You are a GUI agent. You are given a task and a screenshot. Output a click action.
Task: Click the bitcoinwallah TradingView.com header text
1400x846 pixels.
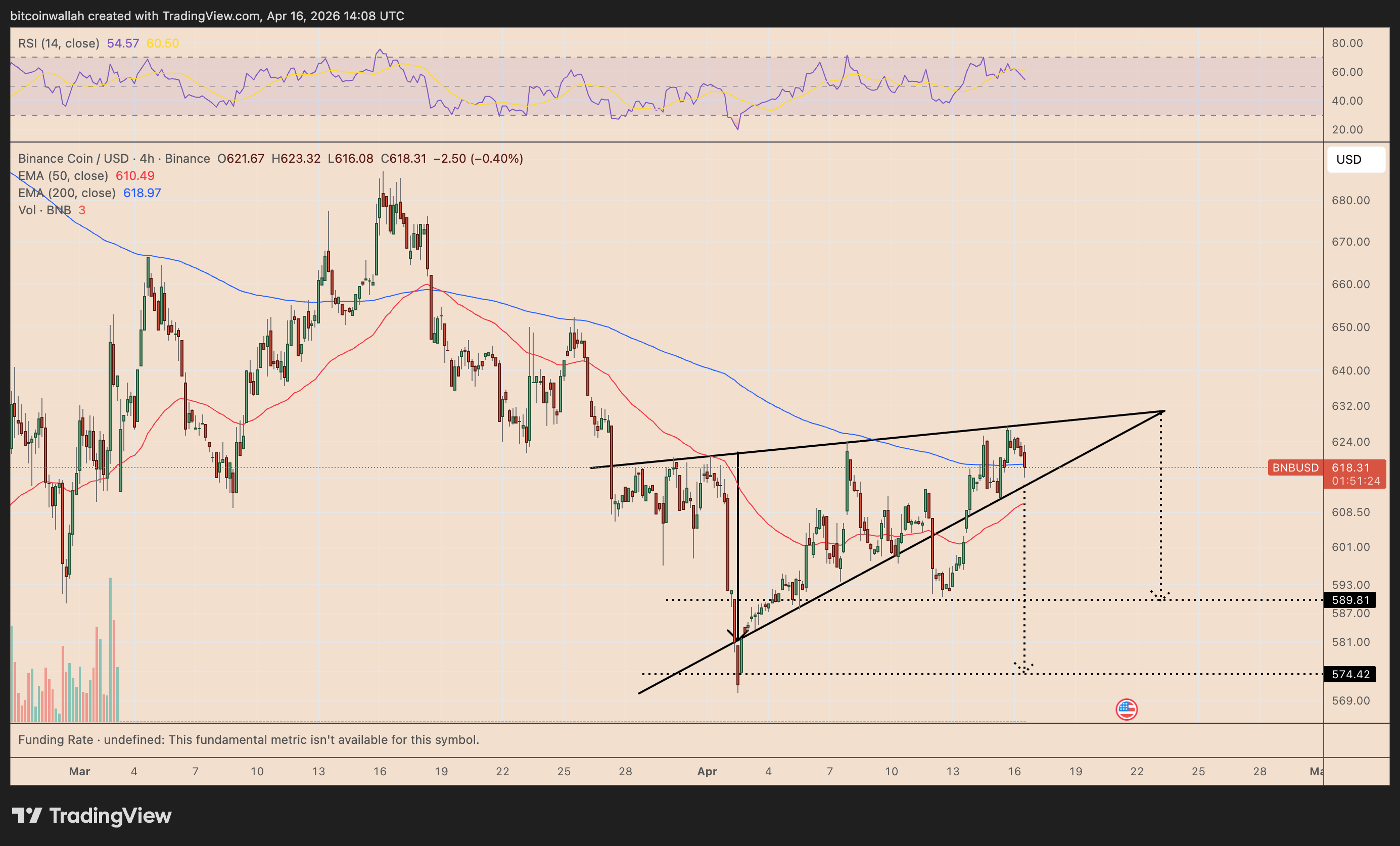click(207, 16)
